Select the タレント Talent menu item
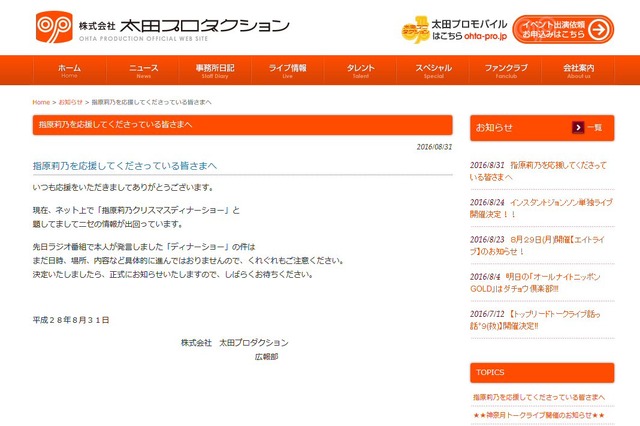Image resolution: width=640 pixels, height=426 pixels. [x=360, y=70]
